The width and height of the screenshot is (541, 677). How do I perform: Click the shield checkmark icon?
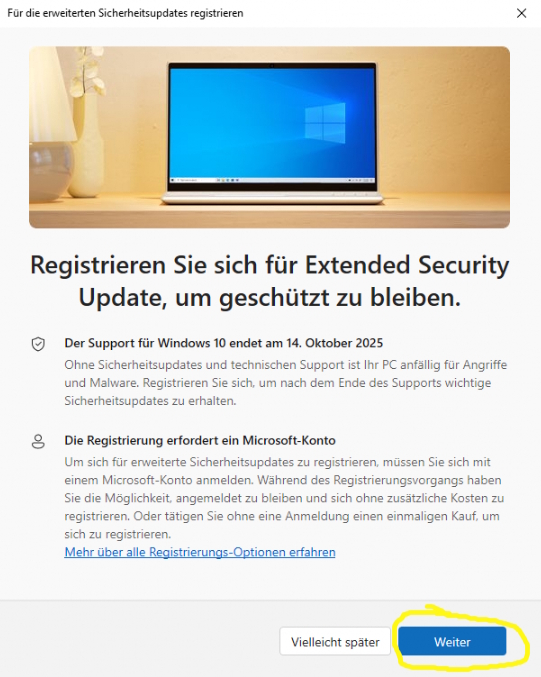pos(38,344)
